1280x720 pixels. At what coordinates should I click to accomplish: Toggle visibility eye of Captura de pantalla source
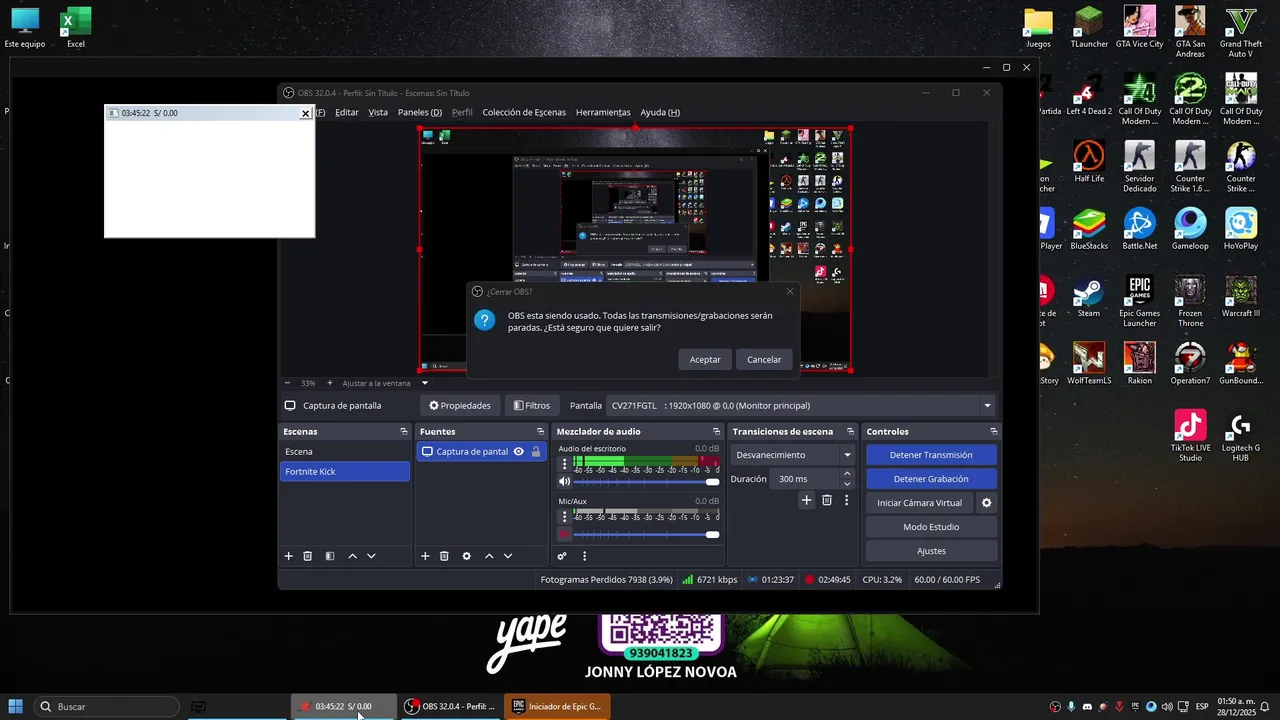click(x=518, y=452)
